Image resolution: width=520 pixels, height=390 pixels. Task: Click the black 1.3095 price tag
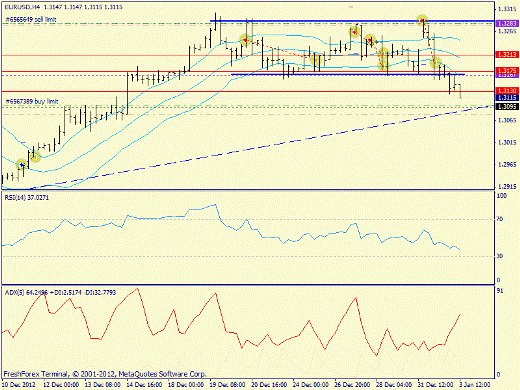click(507, 107)
